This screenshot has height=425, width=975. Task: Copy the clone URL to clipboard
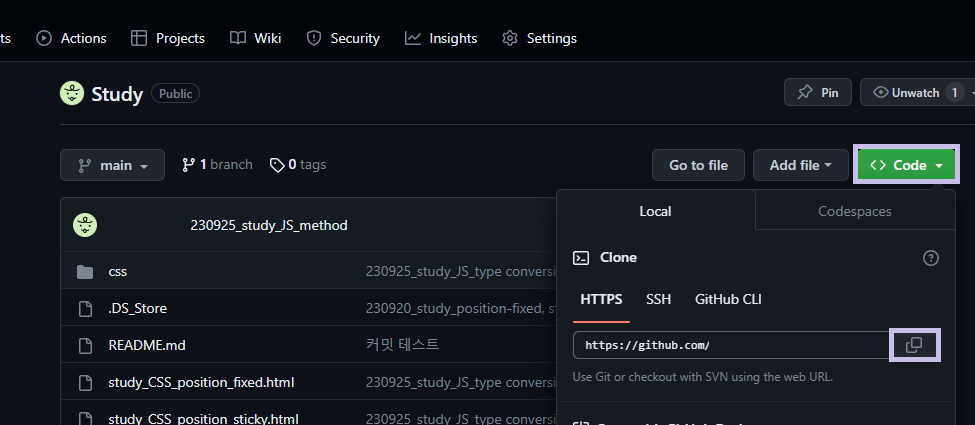[914, 345]
